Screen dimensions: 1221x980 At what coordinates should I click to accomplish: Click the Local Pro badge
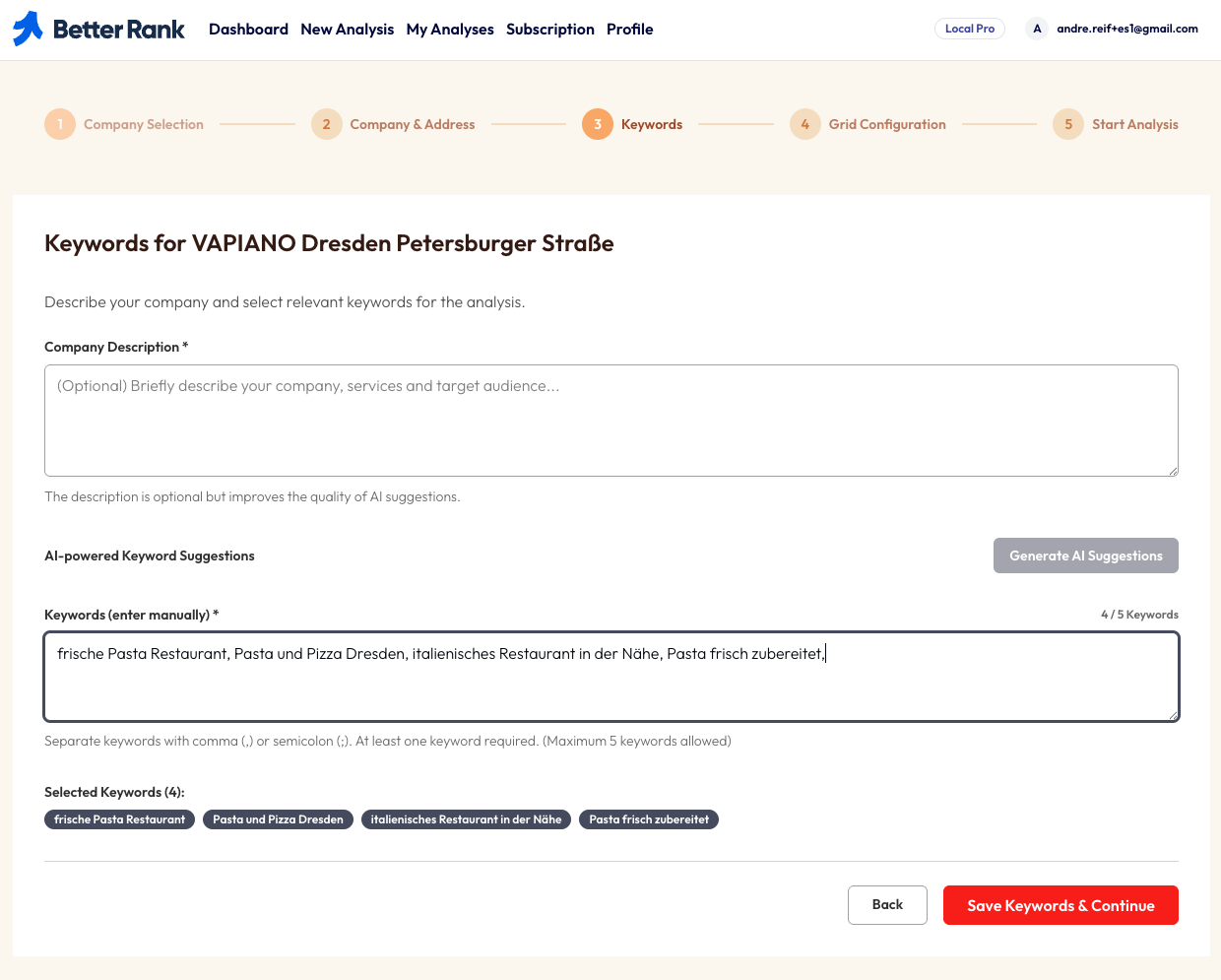pos(969,29)
